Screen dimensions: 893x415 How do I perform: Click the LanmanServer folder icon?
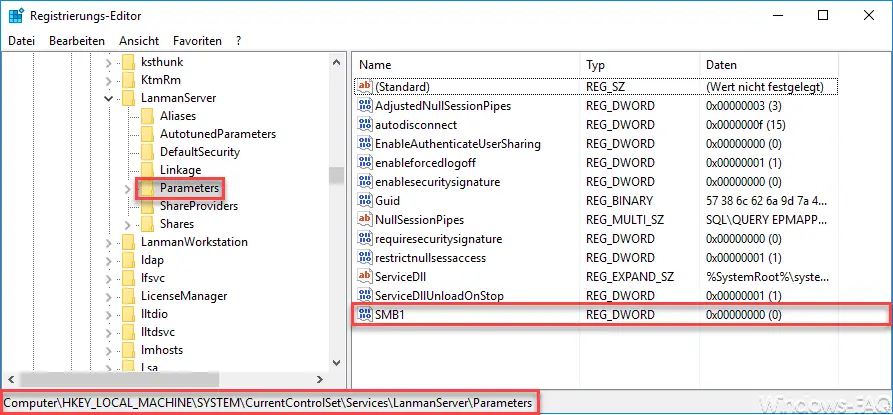pyautogui.click(x=129, y=98)
